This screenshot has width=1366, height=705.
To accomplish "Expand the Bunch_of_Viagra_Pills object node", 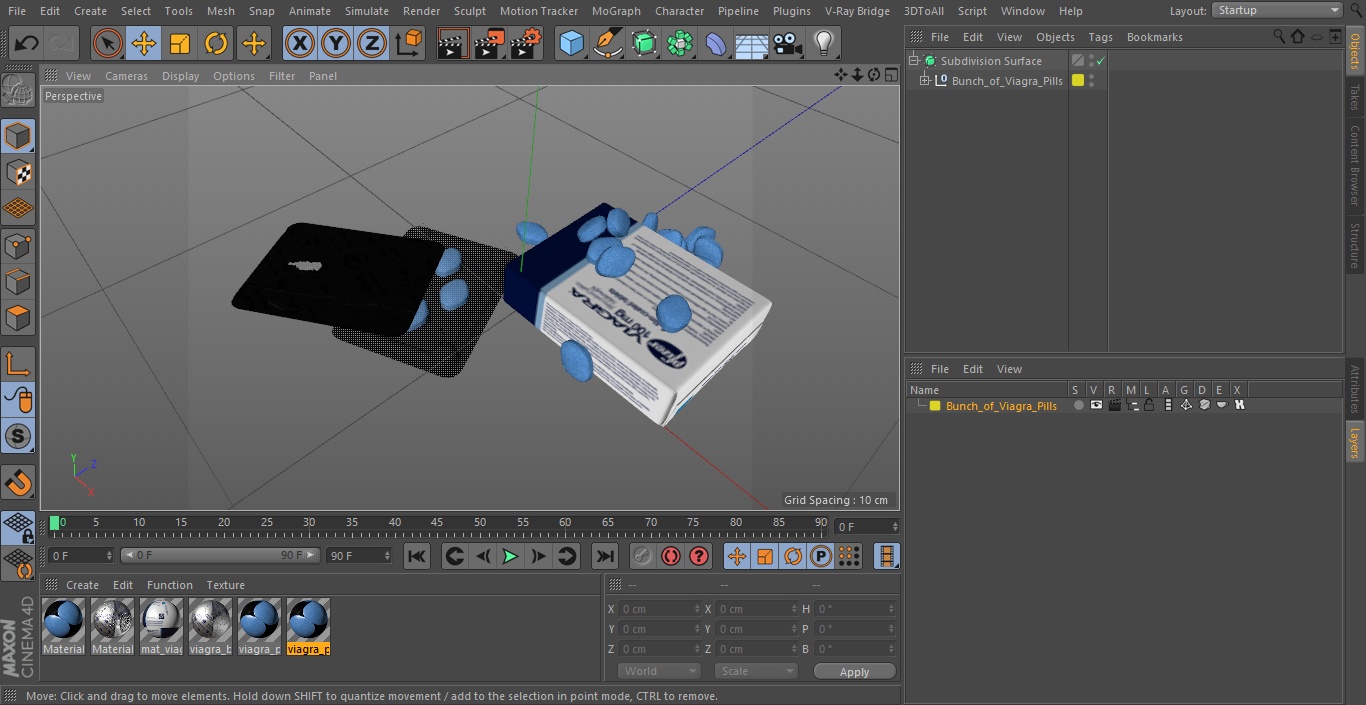I will click(x=925, y=81).
